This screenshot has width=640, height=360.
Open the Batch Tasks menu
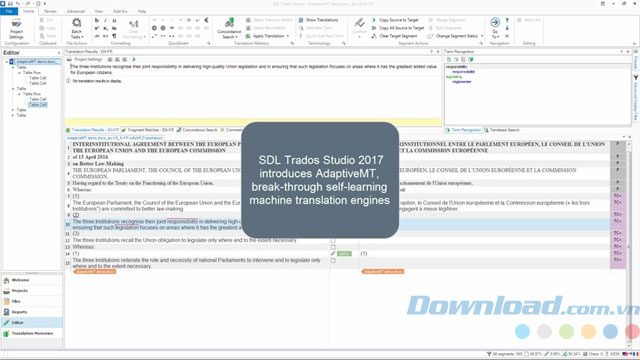pyautogui.click(x=76, y=29)
